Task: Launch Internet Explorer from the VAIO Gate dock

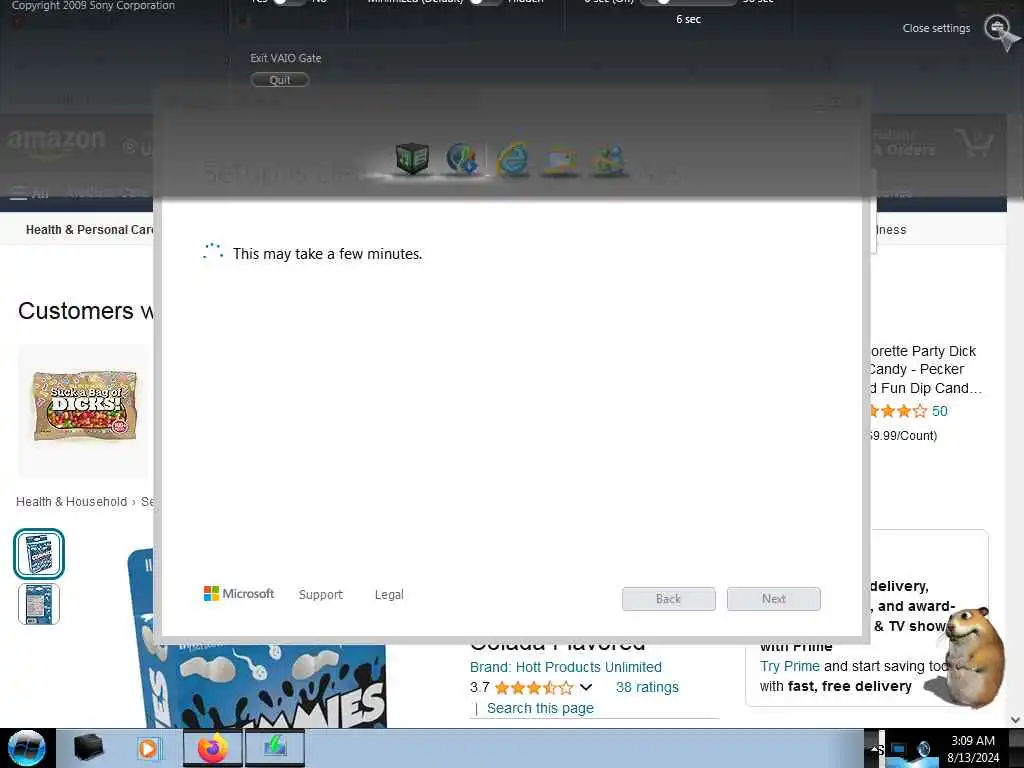Action: coord(512,159)
